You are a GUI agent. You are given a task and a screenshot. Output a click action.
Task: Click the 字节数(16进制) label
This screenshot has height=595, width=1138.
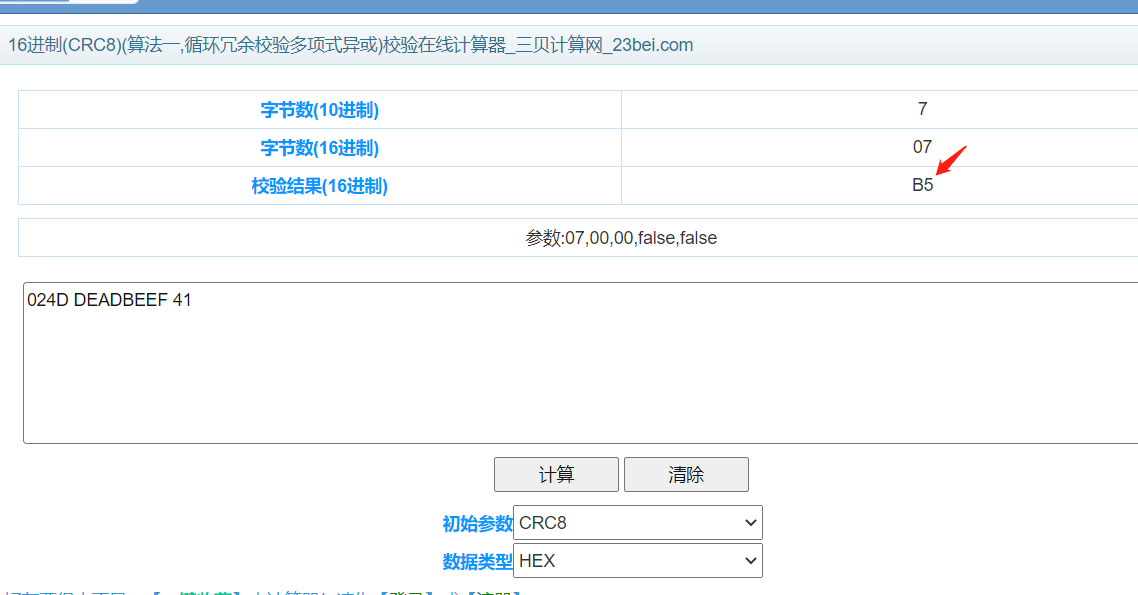(x=319, y=148)
